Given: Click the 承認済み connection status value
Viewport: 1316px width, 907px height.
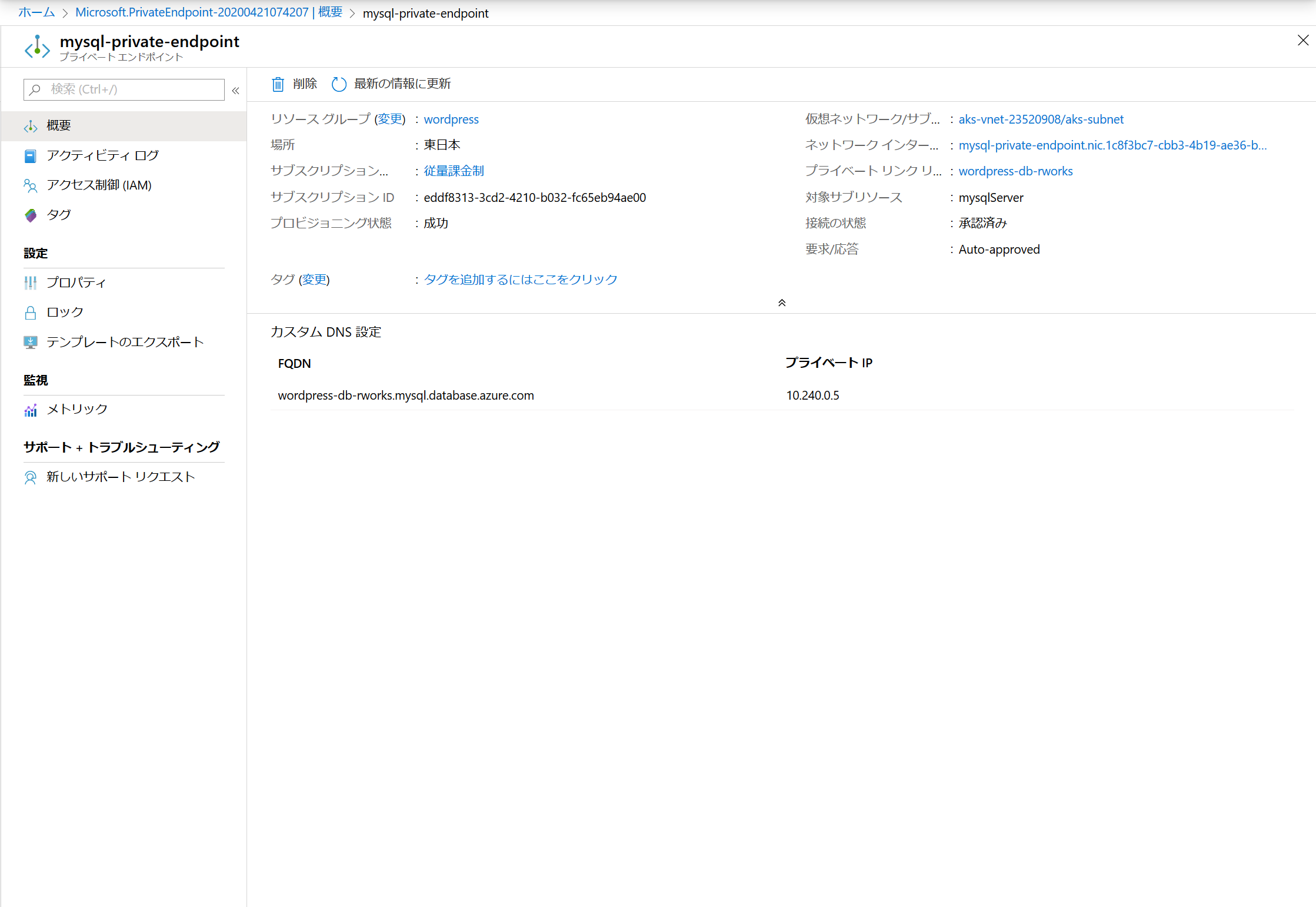Looking at the screenshot, I should coord(983,223).
